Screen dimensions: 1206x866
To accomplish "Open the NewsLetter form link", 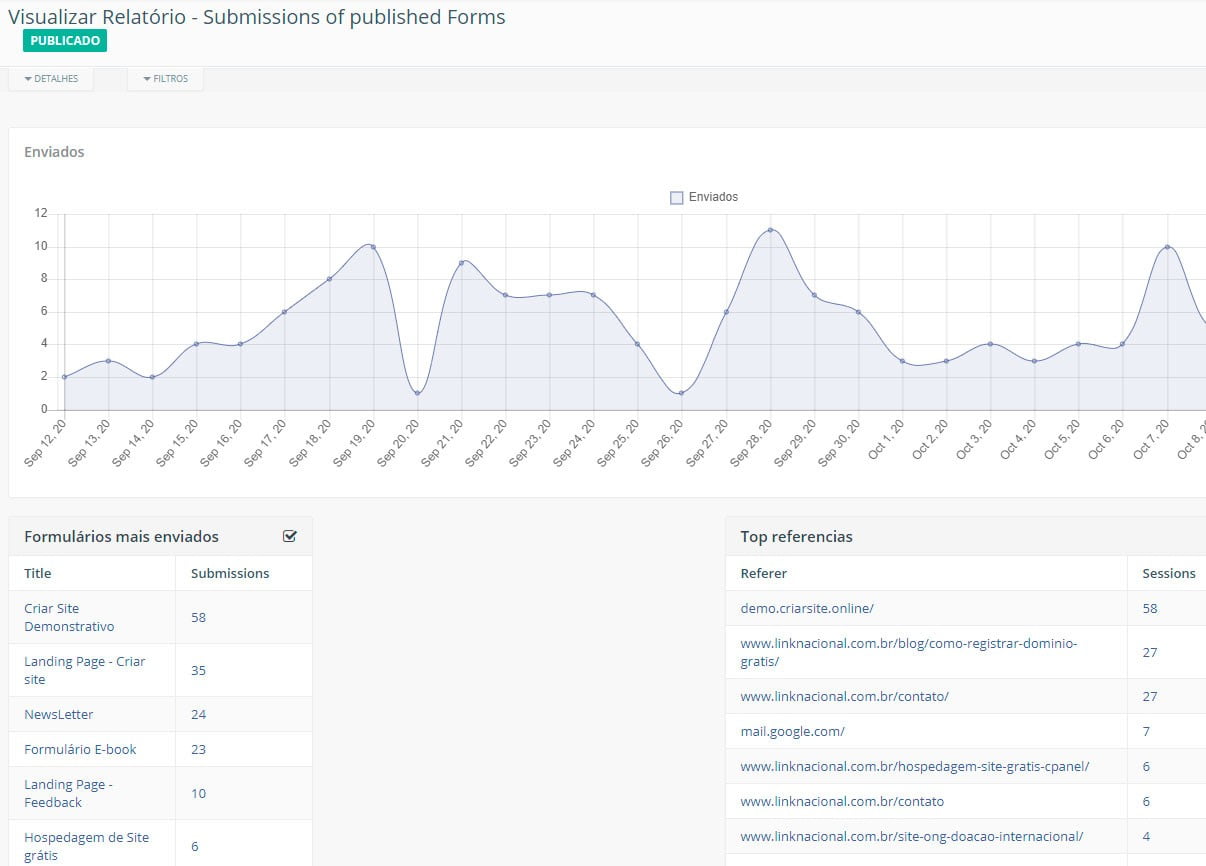I will (x=58, y=714).
